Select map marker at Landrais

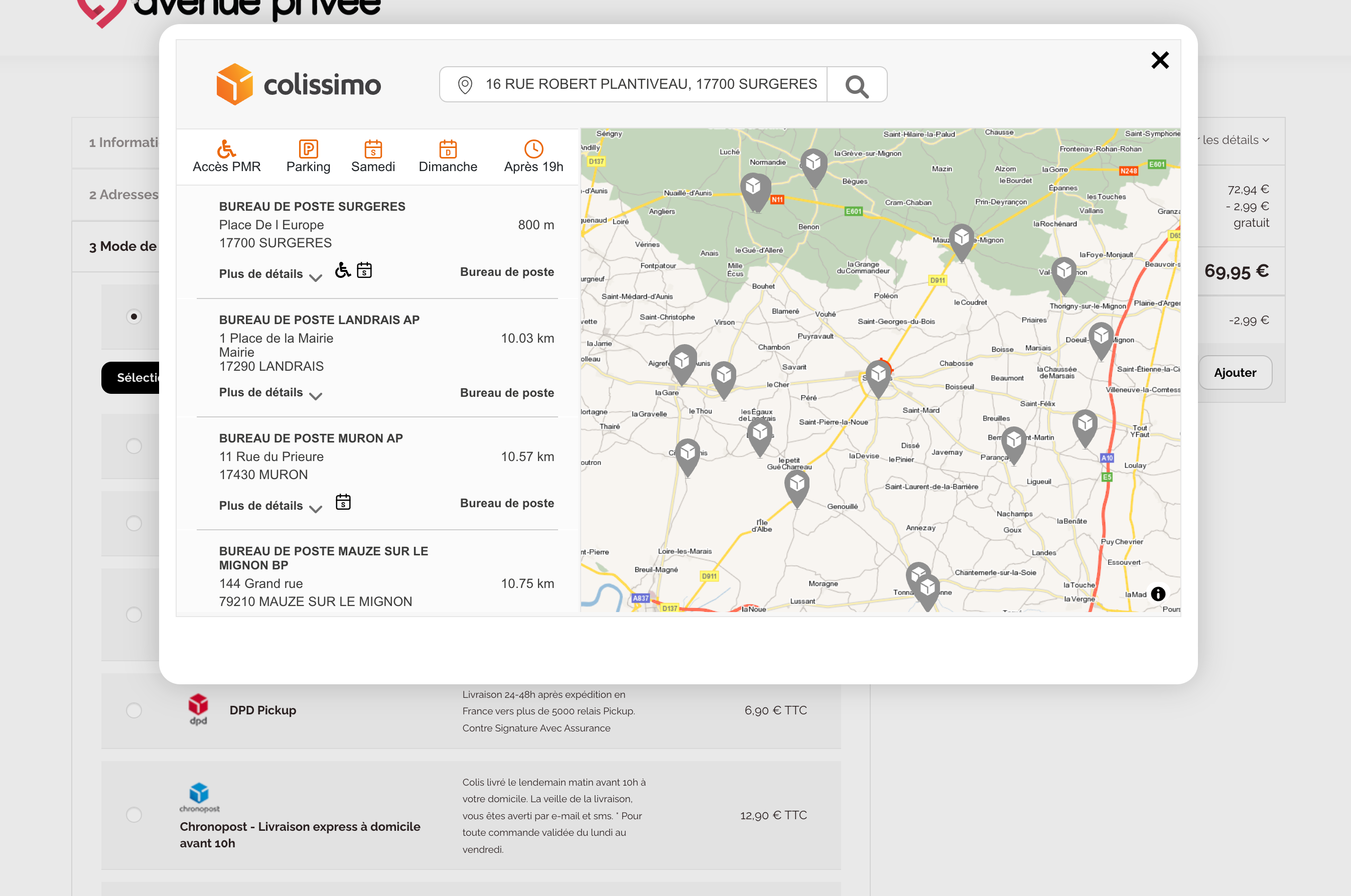[x=760, y=437]
